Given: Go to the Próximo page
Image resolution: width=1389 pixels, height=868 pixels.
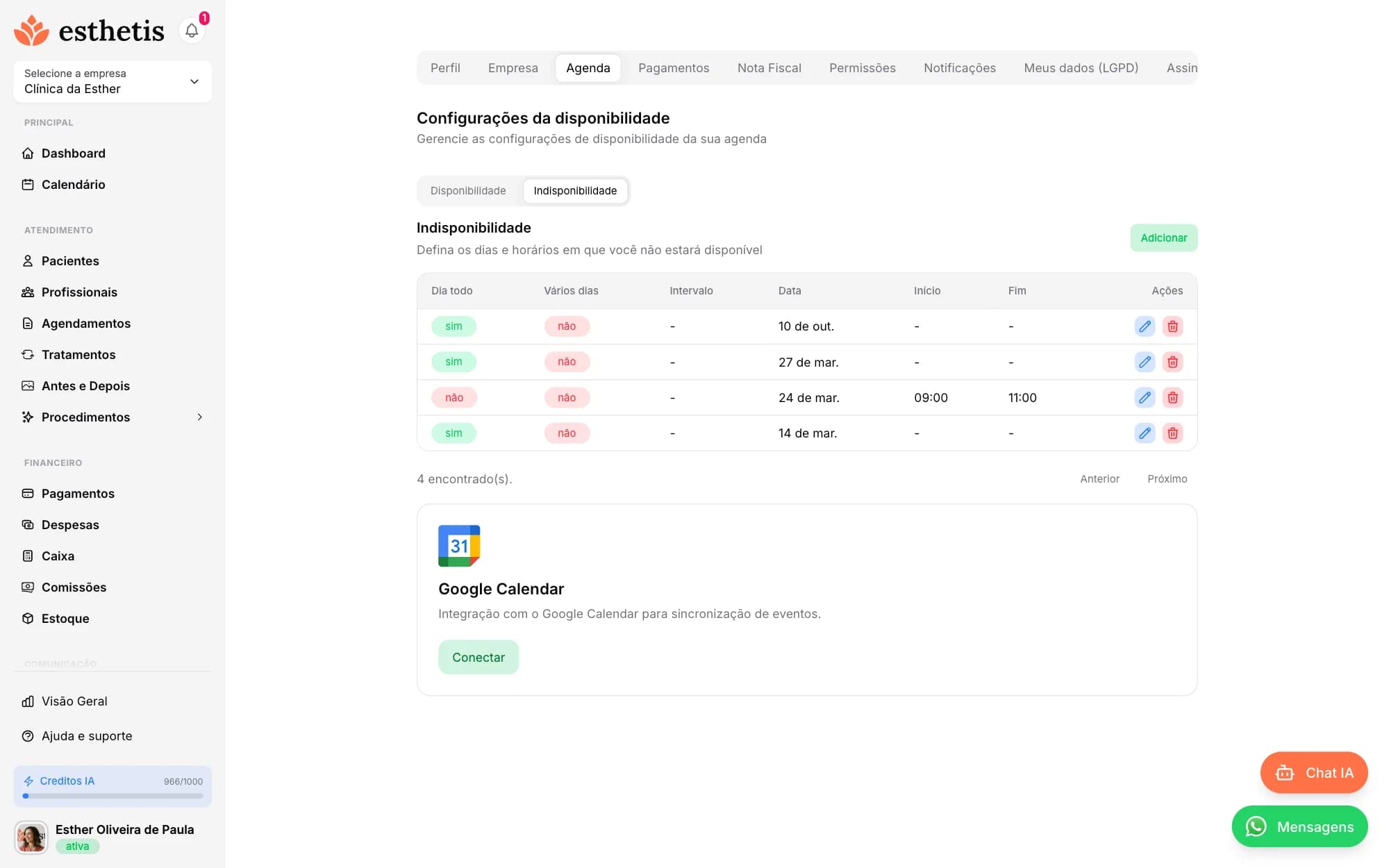Looking at the screenshot, I should [1167, 479].
